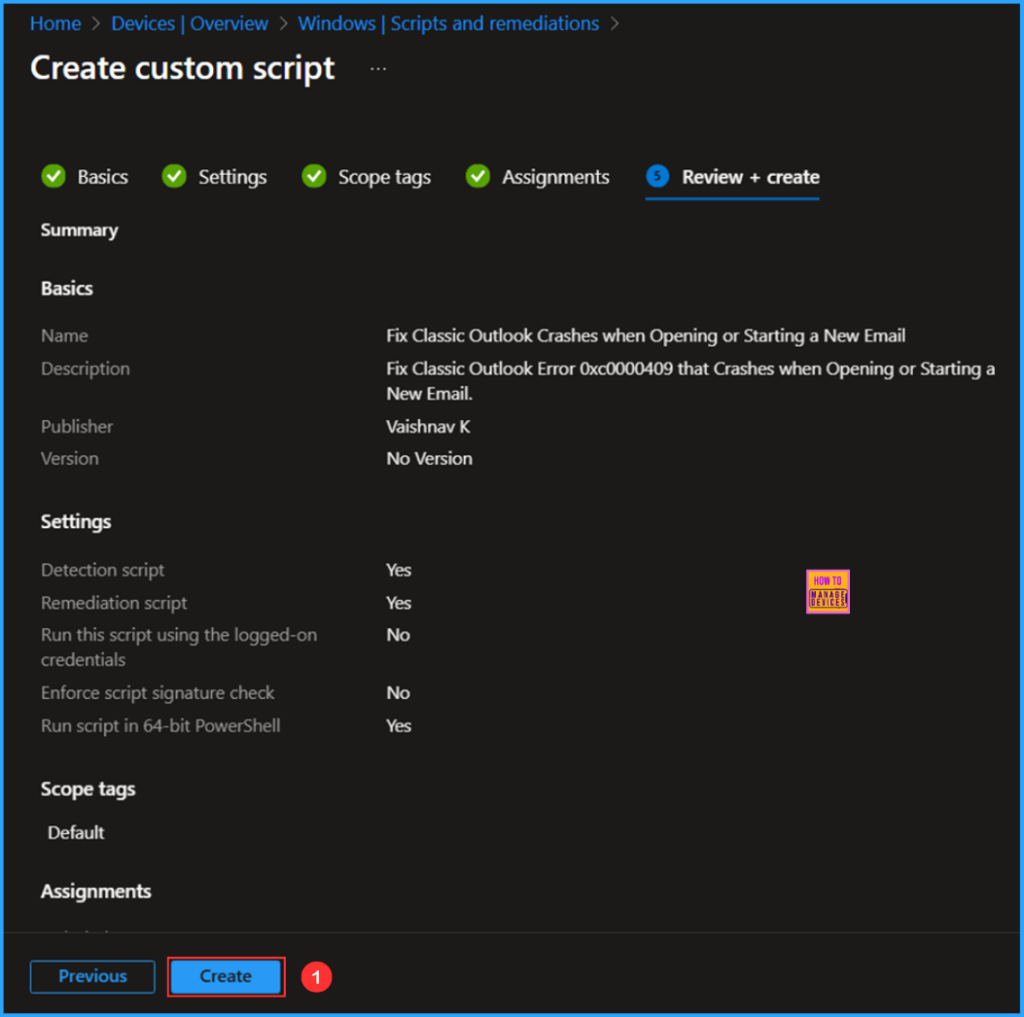Click the green checkmark icon next to Basics

click(54, 176)
